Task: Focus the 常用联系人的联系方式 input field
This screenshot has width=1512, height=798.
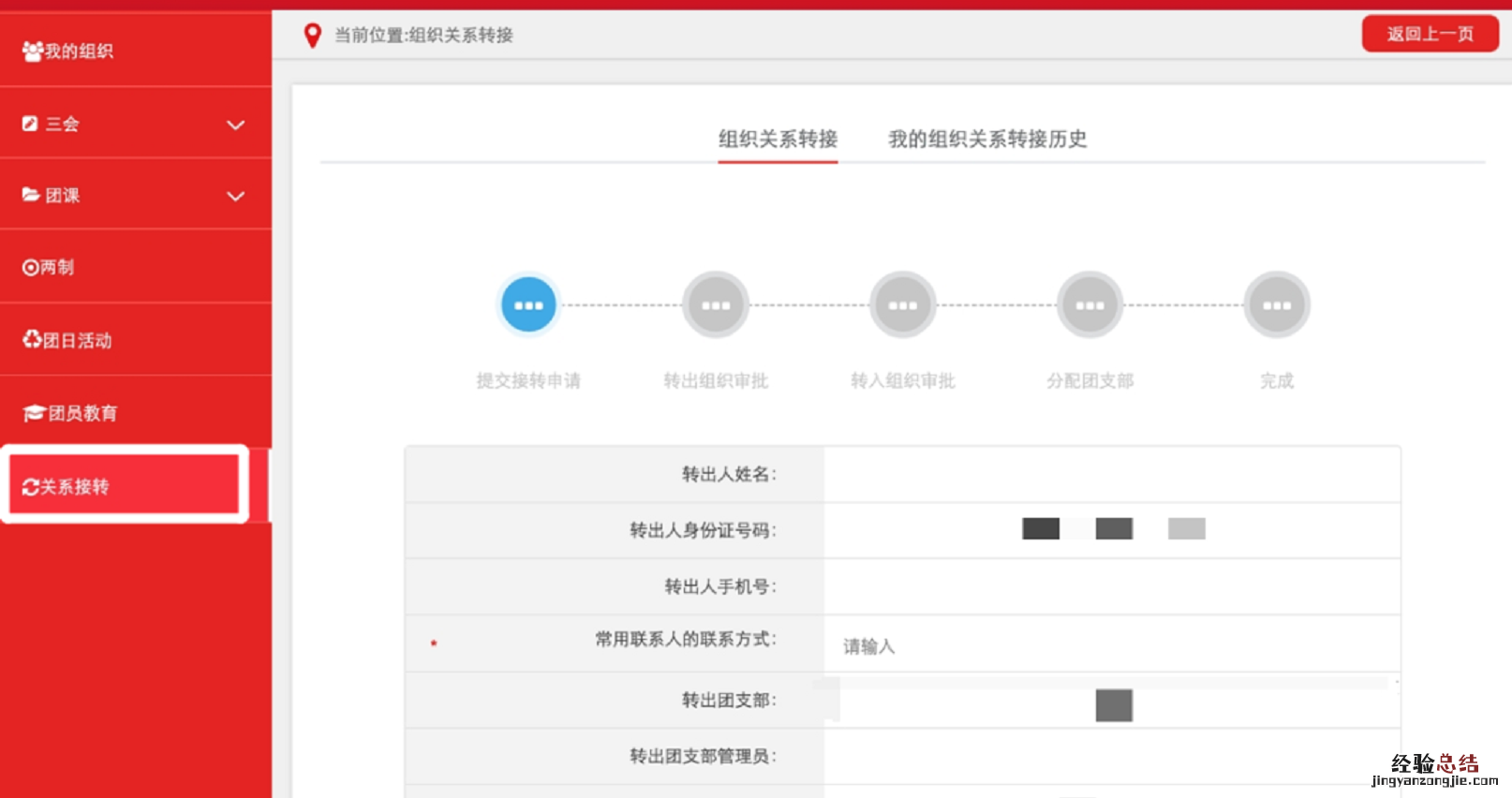Action: pos(1110,646)
